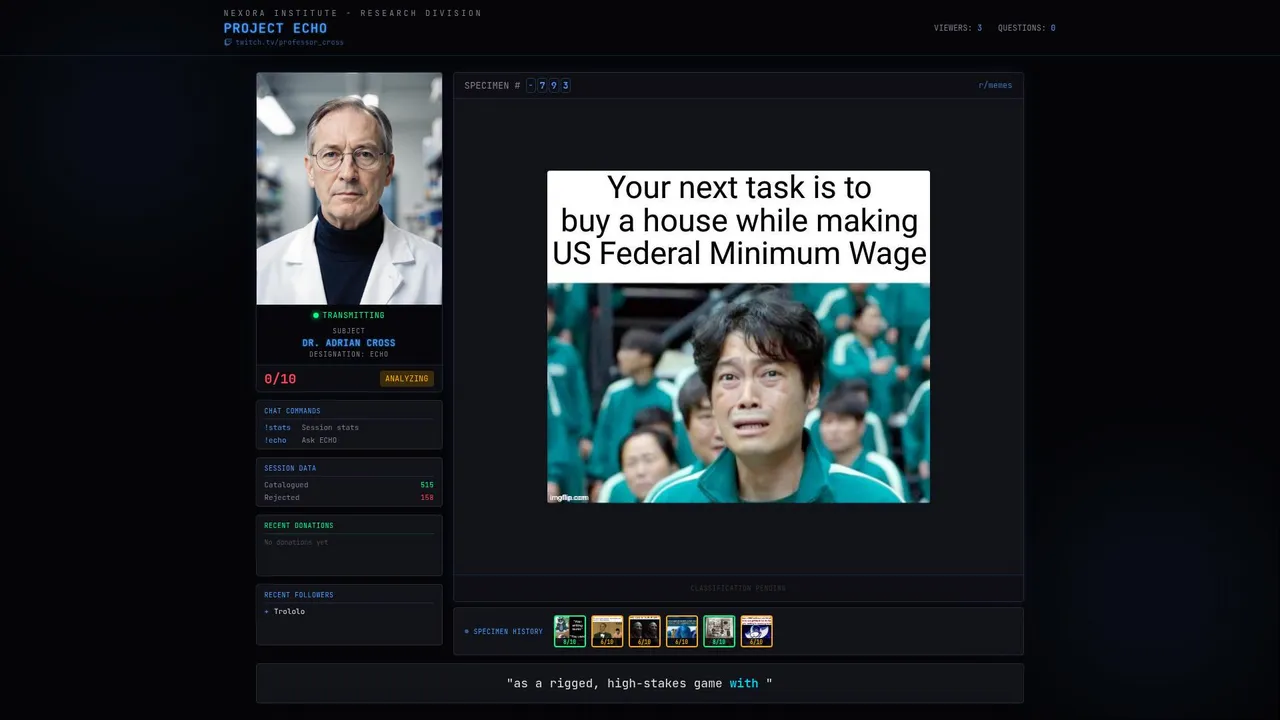
Task: Click the !stats chat command
Action: [277, 427]
